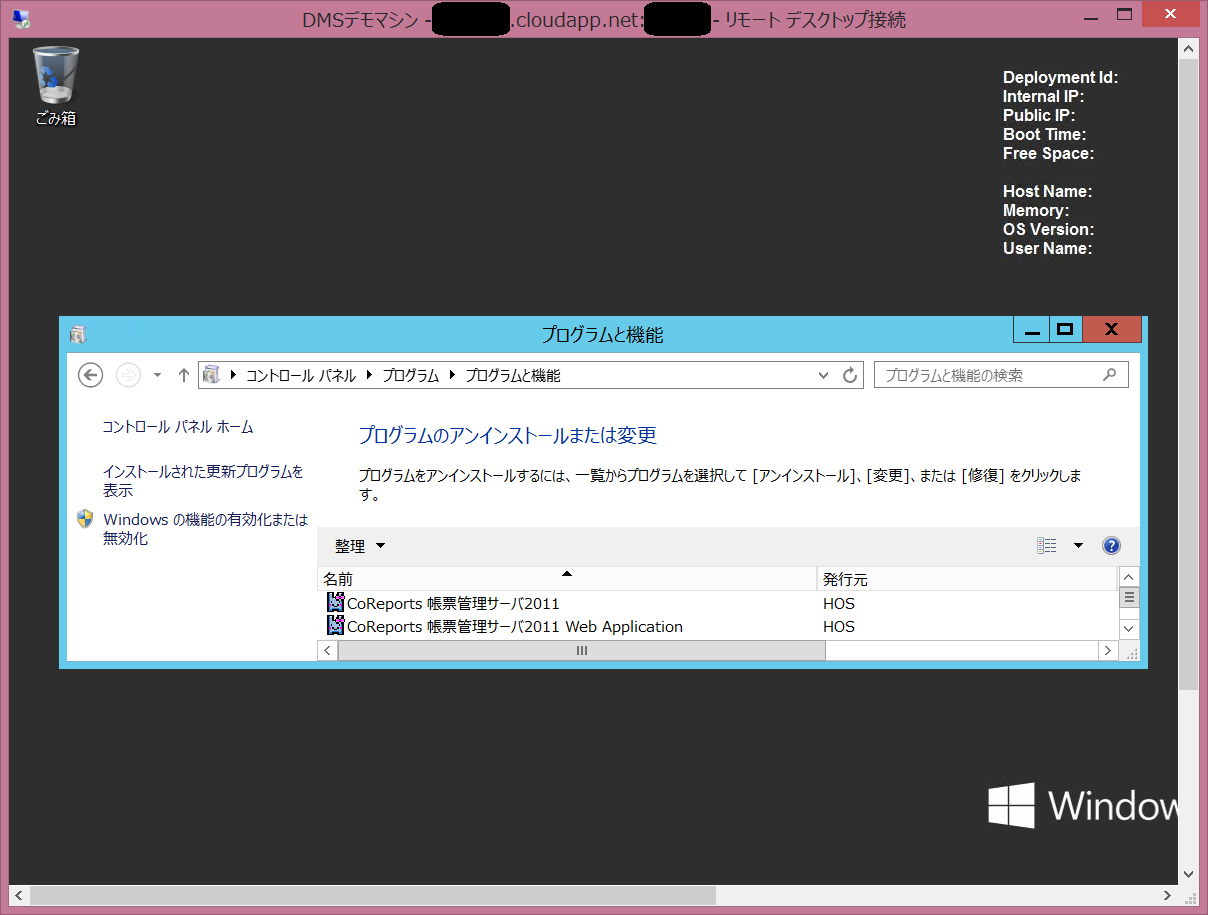The image size is (1208, 915).
Task: Click Programs and Features title bar icon
Action: click(x=79, y=334)
